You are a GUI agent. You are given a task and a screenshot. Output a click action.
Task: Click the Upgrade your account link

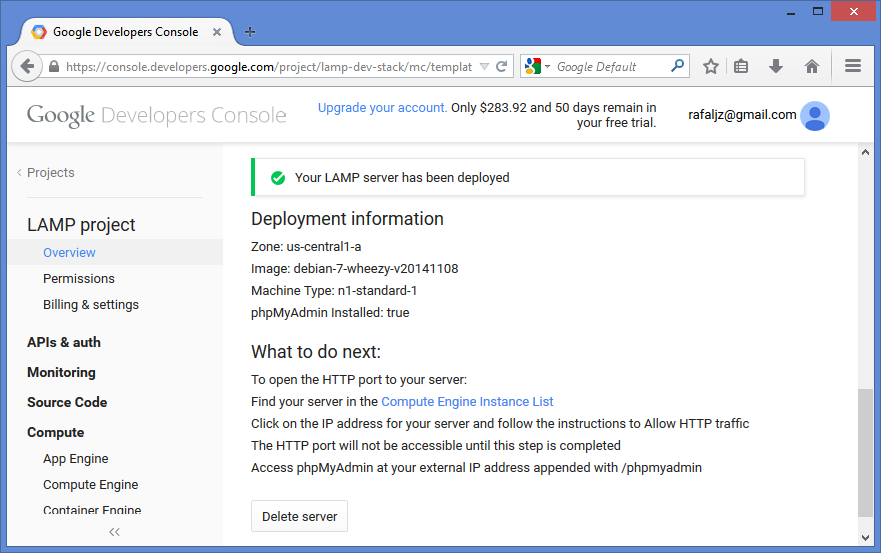coord(382,108)
